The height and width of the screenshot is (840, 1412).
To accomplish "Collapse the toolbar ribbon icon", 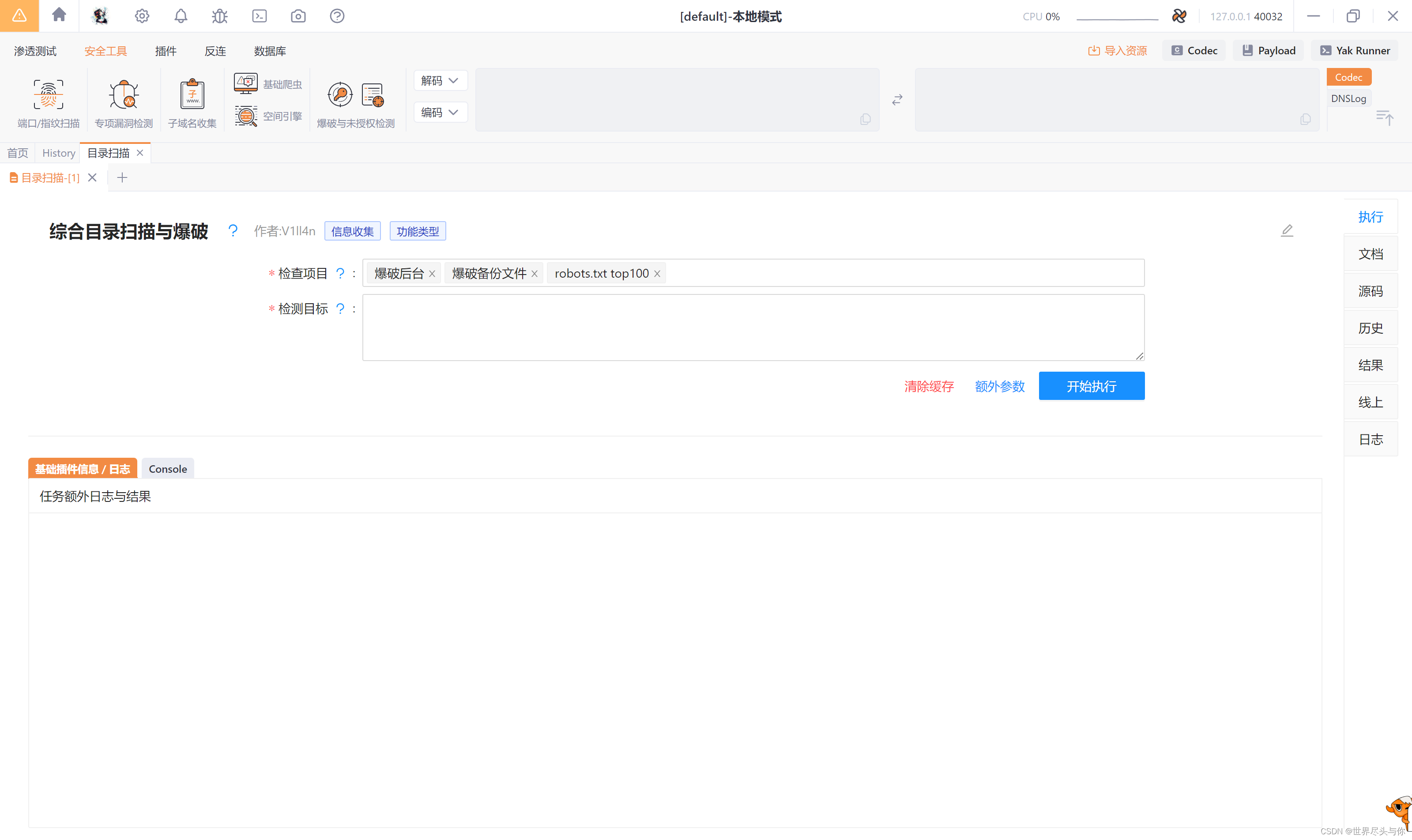I will 1385,117.
